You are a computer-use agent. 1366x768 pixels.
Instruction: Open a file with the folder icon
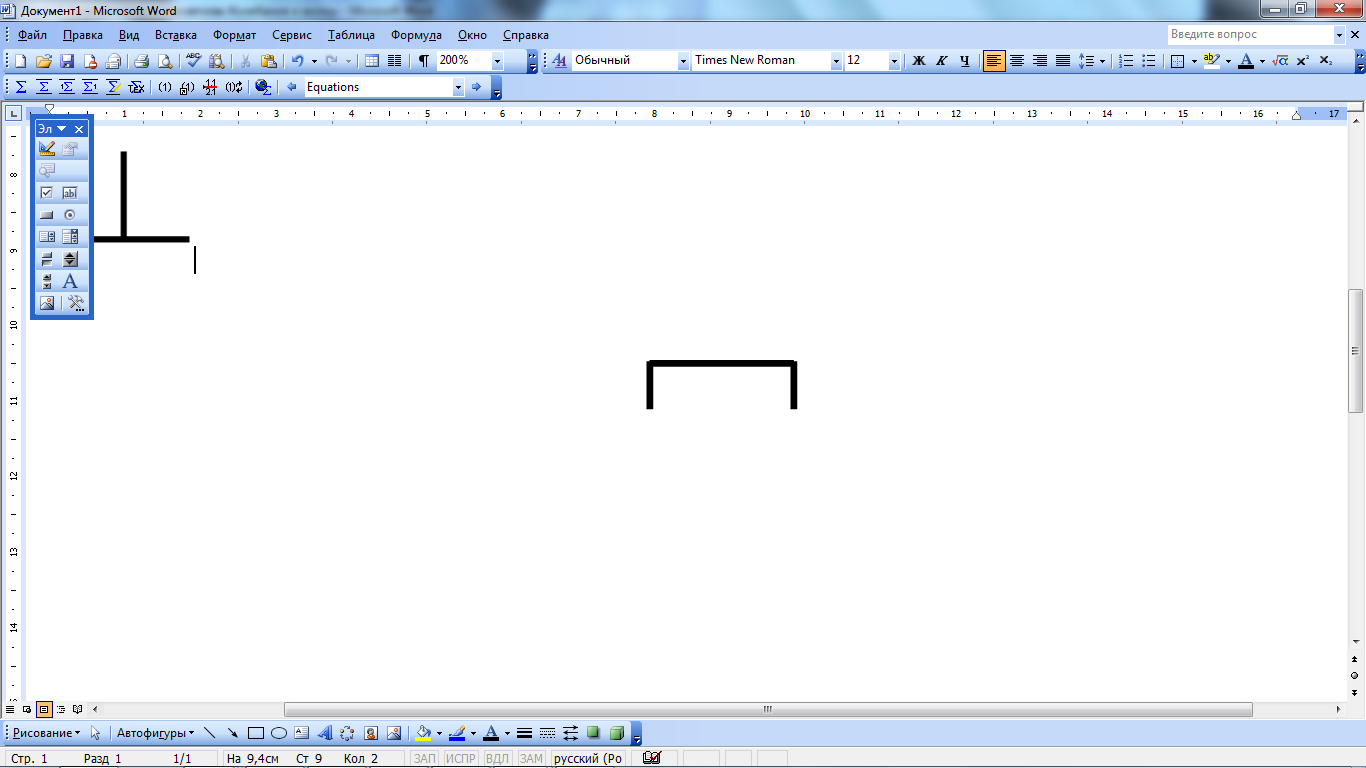tap(44, 61)
